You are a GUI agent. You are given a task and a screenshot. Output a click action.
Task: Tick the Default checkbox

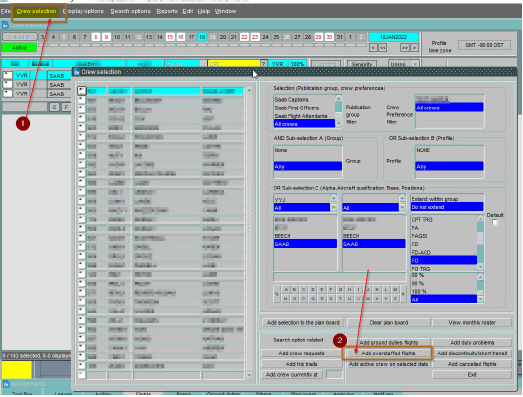pos(495,223)
